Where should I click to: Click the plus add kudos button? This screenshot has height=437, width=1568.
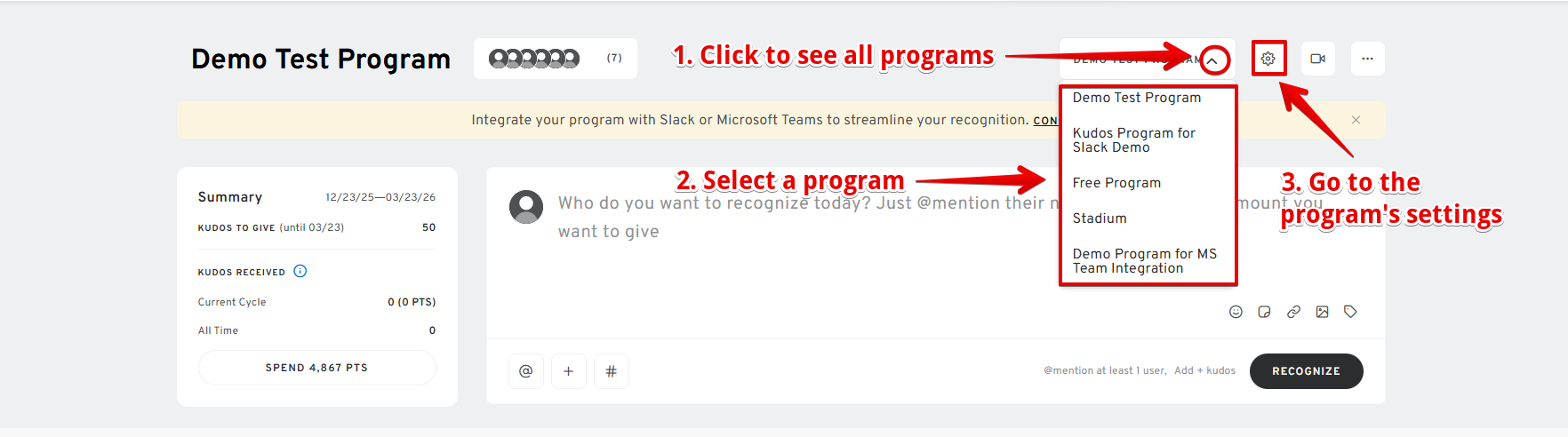click(x=569, y=371)
